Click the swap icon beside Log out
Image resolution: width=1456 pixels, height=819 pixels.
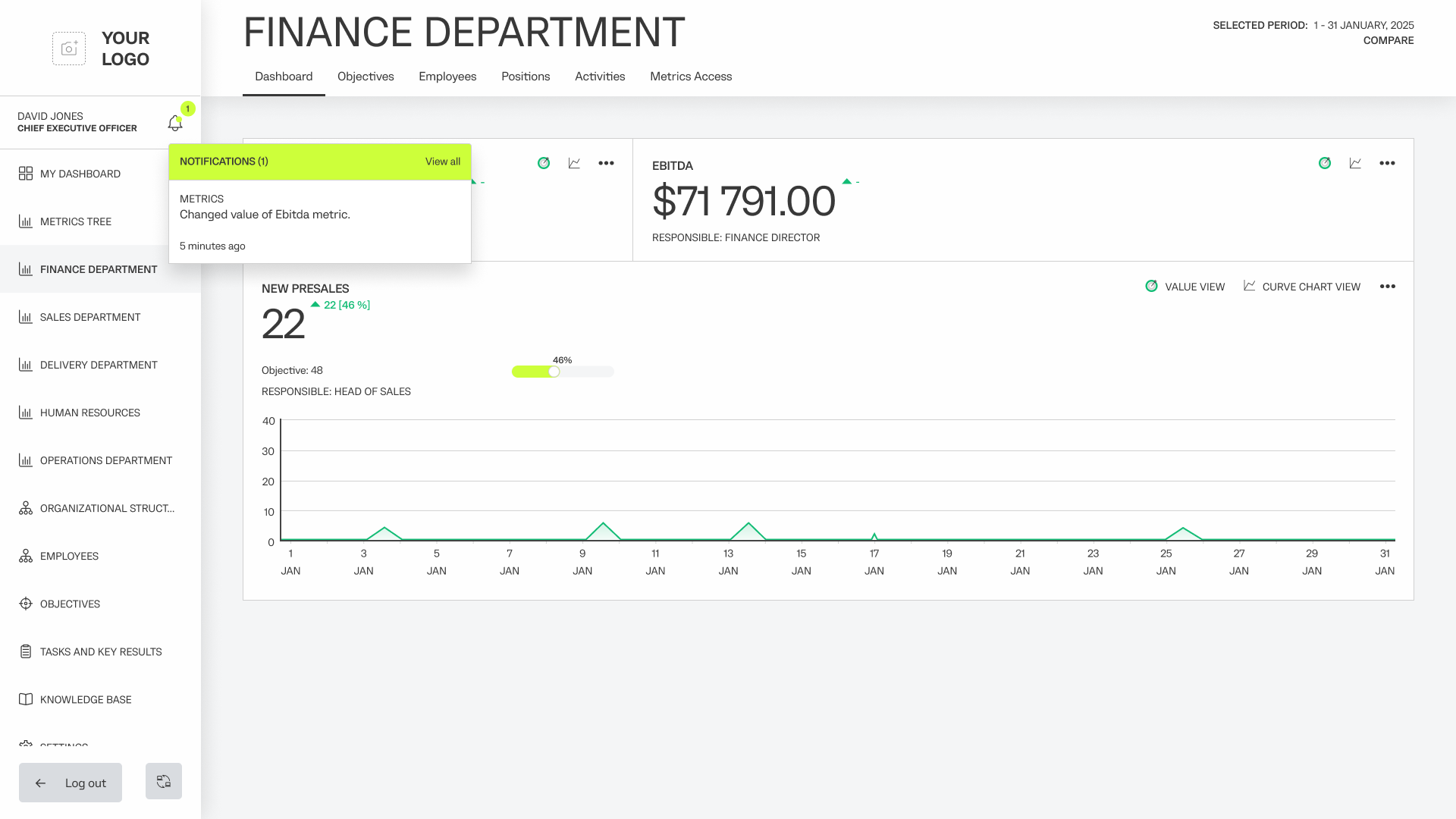coord(164,781)
